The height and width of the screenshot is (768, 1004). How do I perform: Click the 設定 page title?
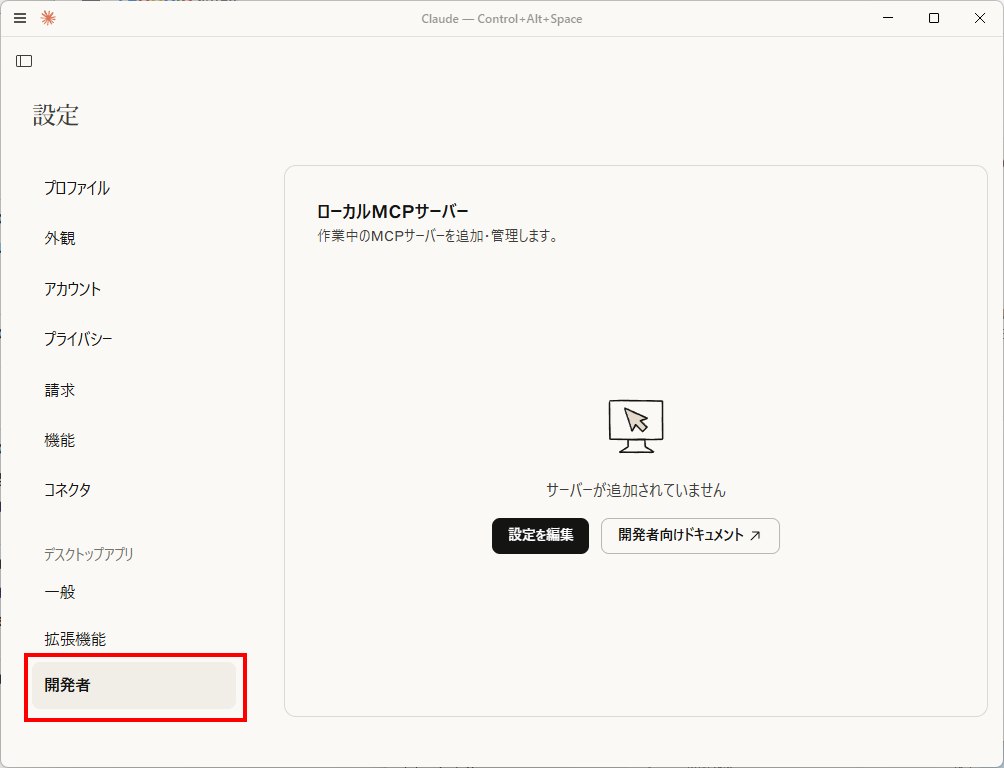pos(56,115)
